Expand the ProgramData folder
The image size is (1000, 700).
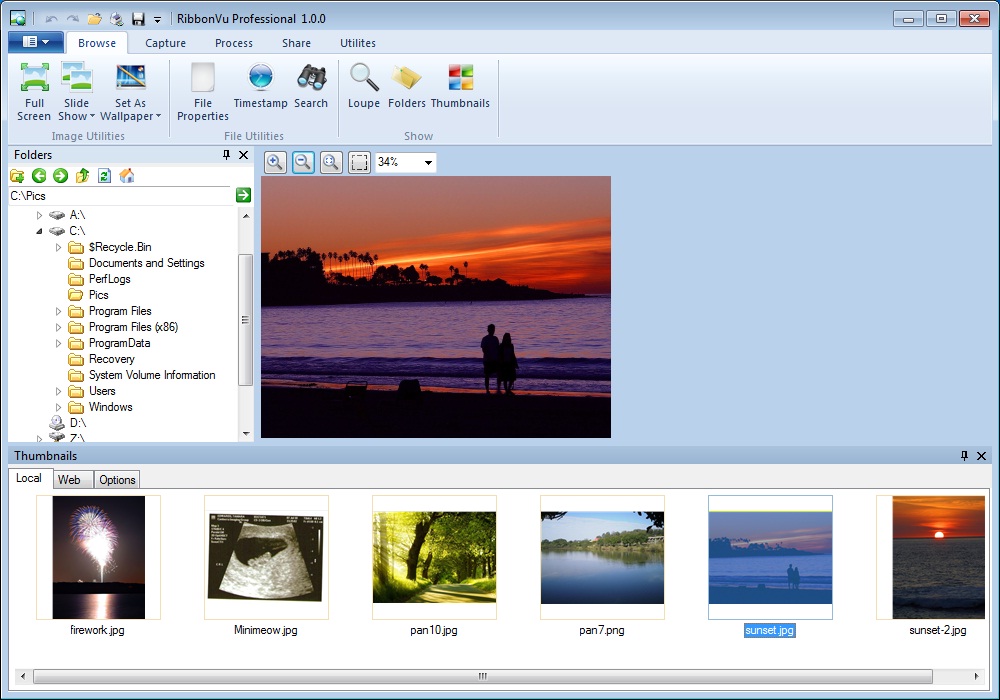coord(59,343)
